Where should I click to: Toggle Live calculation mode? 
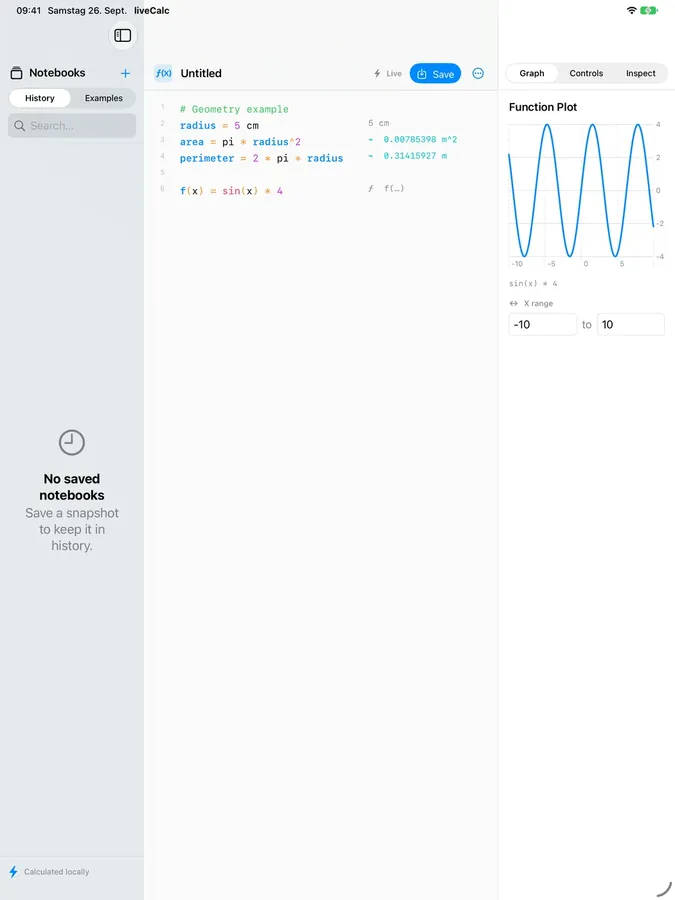pyautogui.click(x=387, y=73)
